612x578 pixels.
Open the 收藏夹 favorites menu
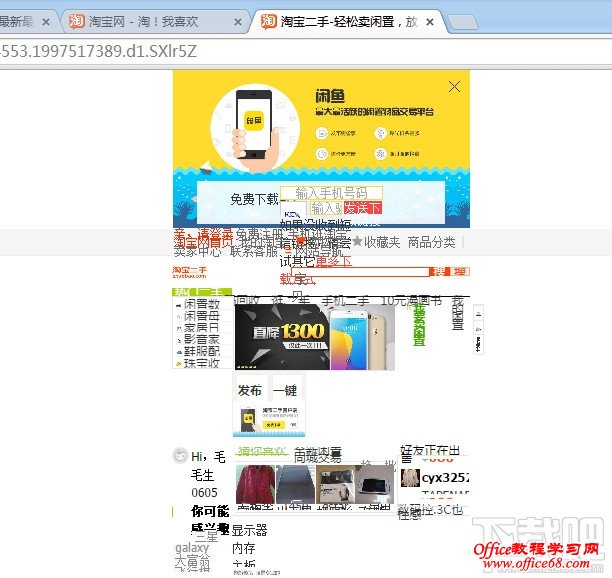(377, 242)
